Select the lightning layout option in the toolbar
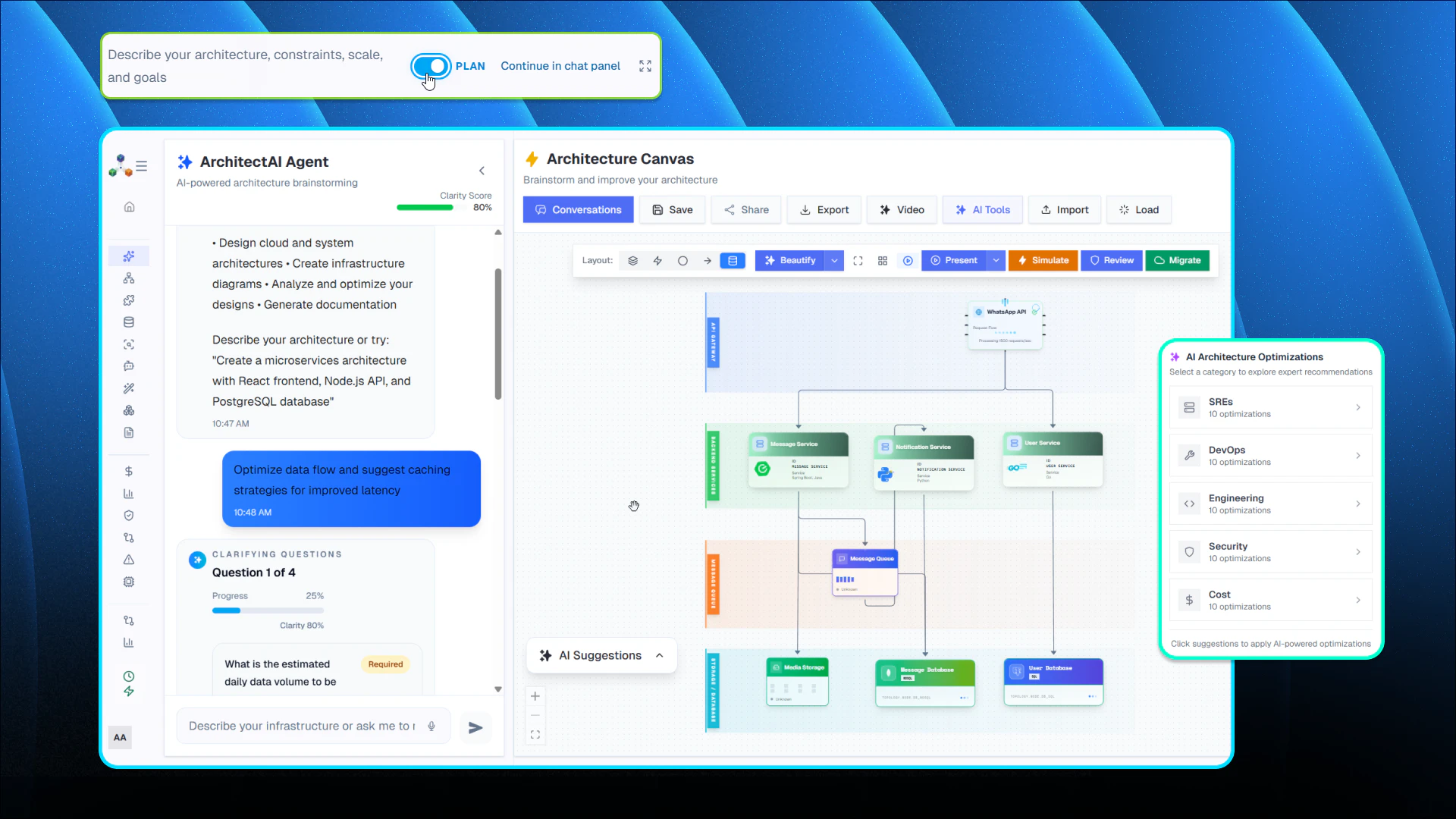Screen dimensions: 1456x819 tap(657, 260)
